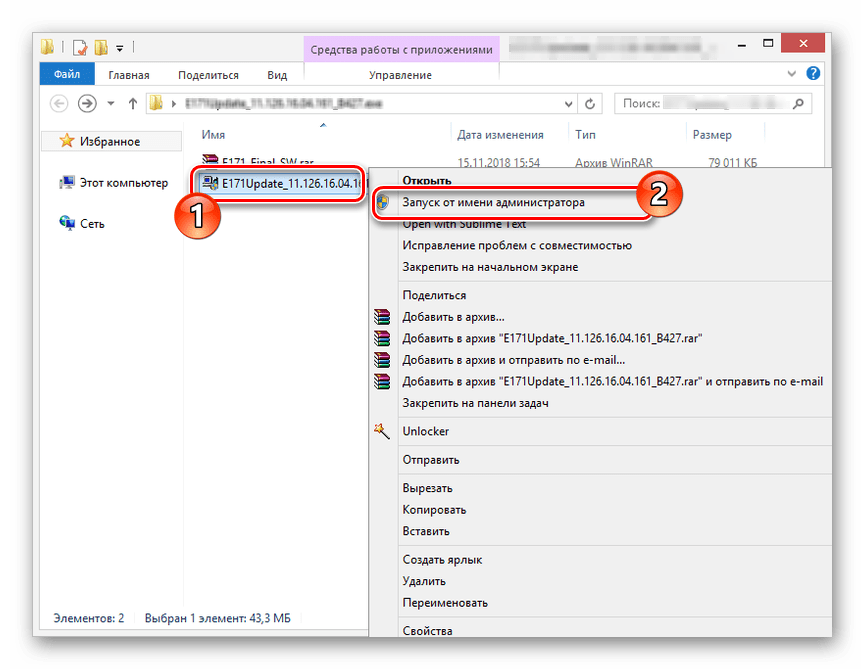Switch to the Вид ribbon tab

277,75
